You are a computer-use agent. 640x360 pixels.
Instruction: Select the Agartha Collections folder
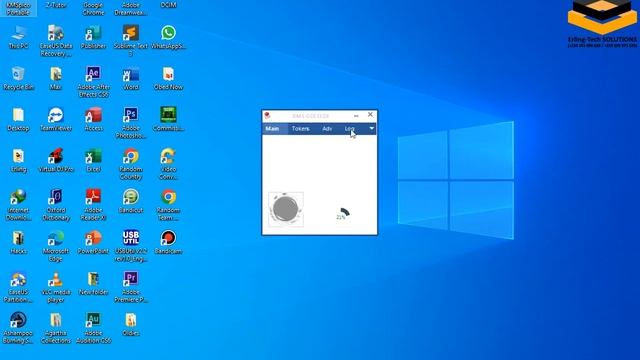[56, 329]
